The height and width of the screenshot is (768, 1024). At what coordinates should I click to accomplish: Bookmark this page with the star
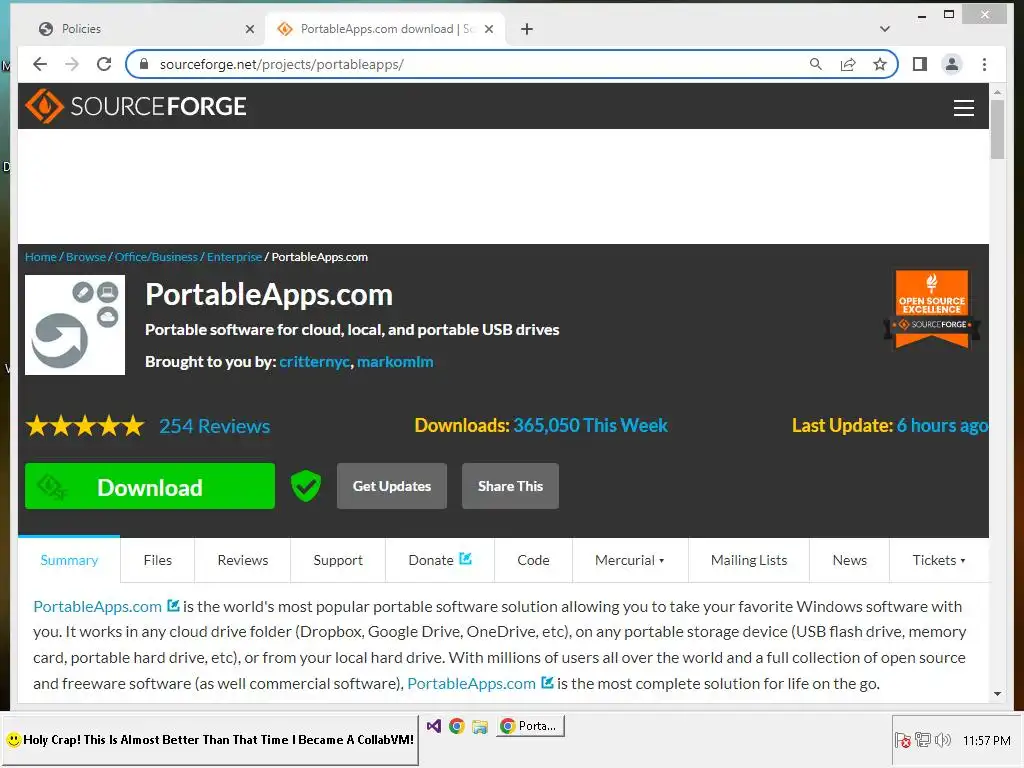tap(880, 64)
